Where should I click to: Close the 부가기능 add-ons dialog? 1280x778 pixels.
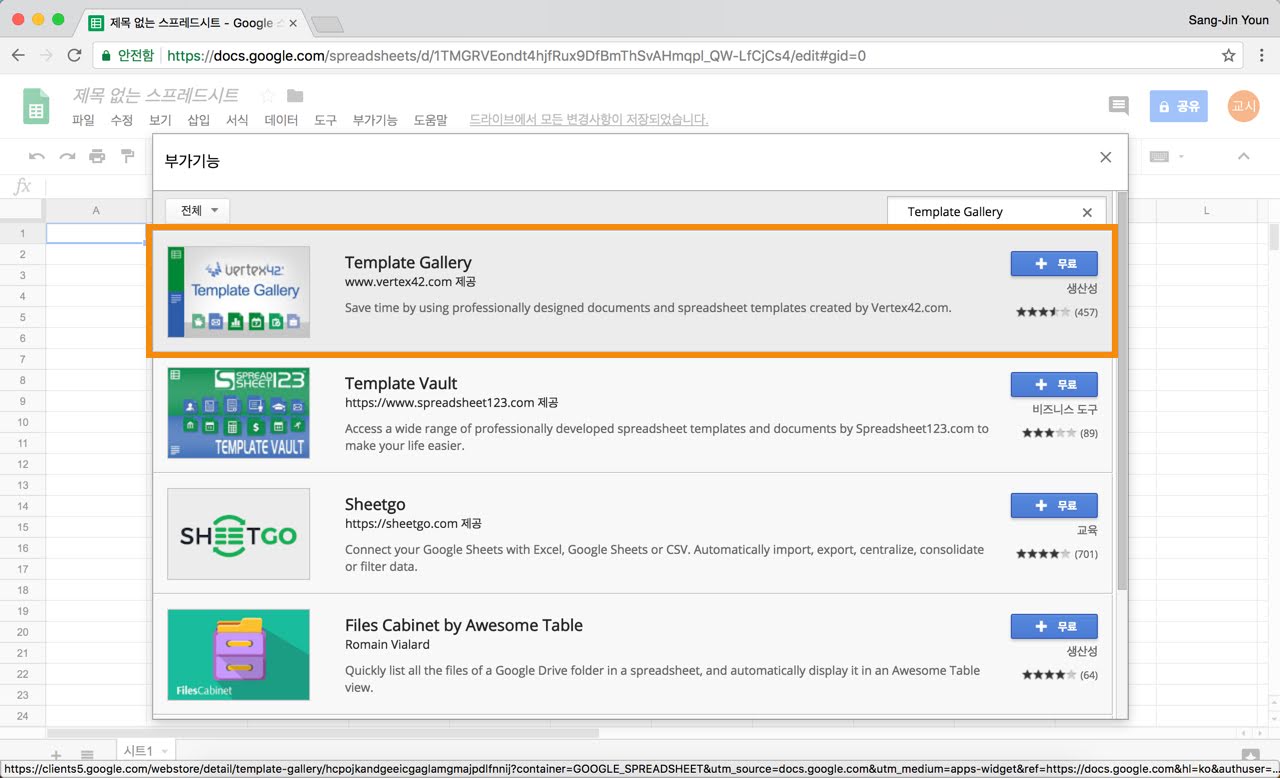click(x=1105, y=158)
